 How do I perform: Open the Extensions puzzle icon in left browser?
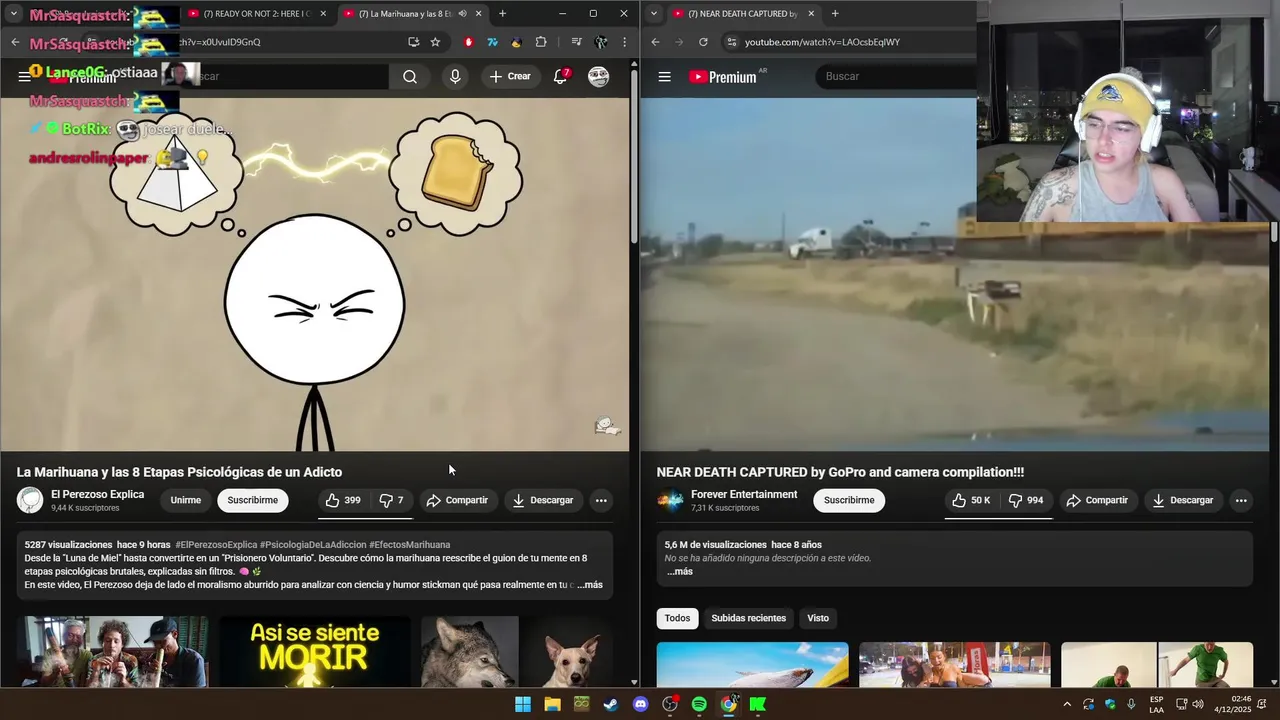(x=541, y=42)
